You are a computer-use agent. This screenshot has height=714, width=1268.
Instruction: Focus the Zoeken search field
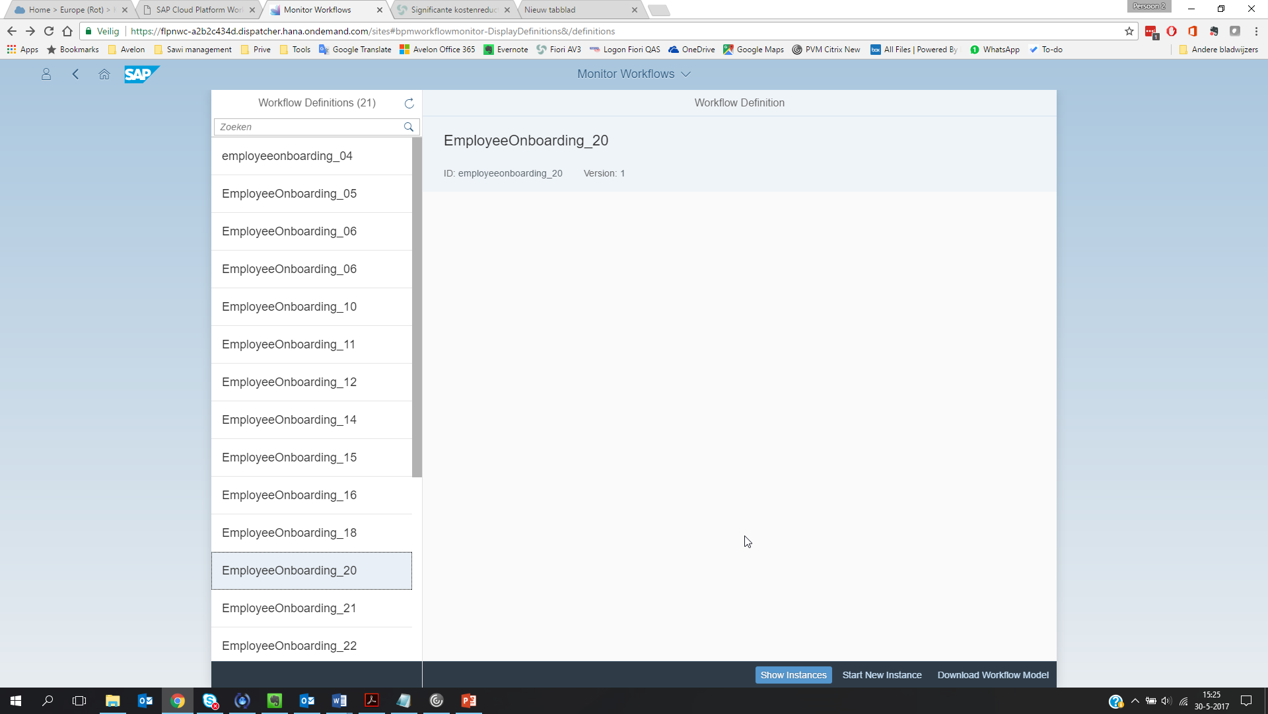coord(308,127)
